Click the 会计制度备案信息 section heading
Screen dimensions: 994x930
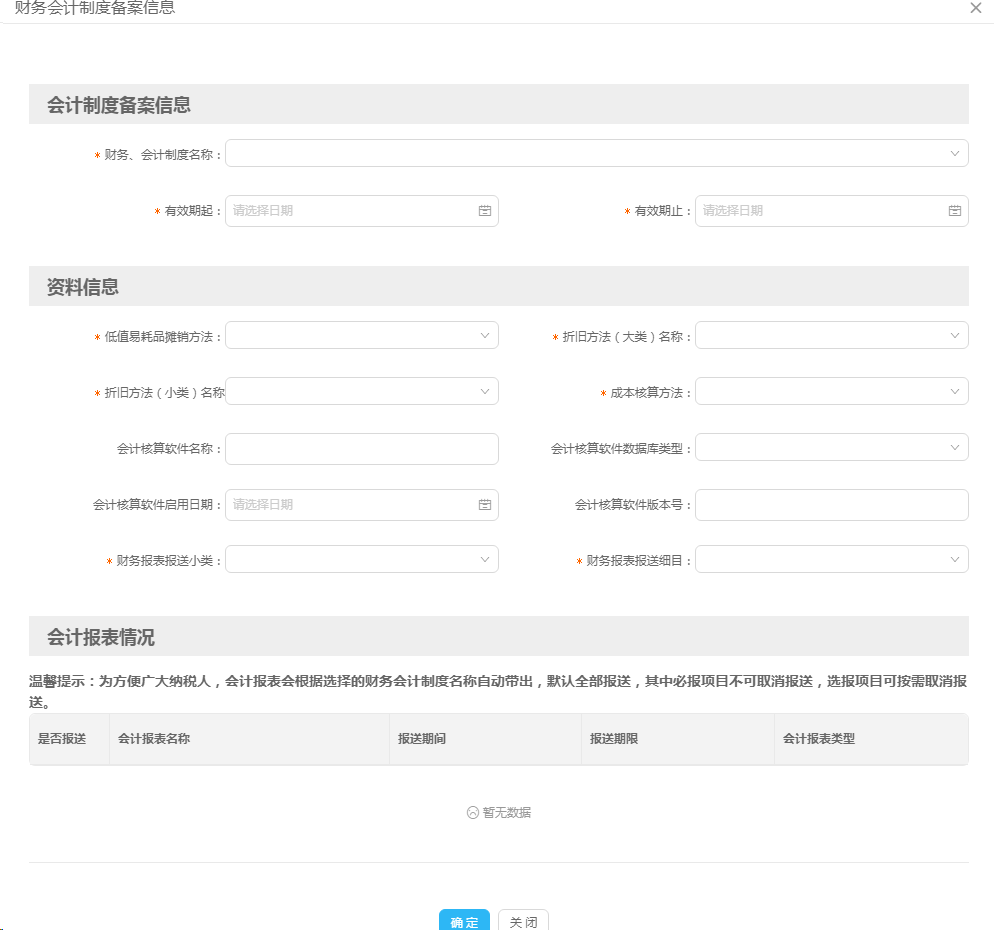click(x=119, y=105)
